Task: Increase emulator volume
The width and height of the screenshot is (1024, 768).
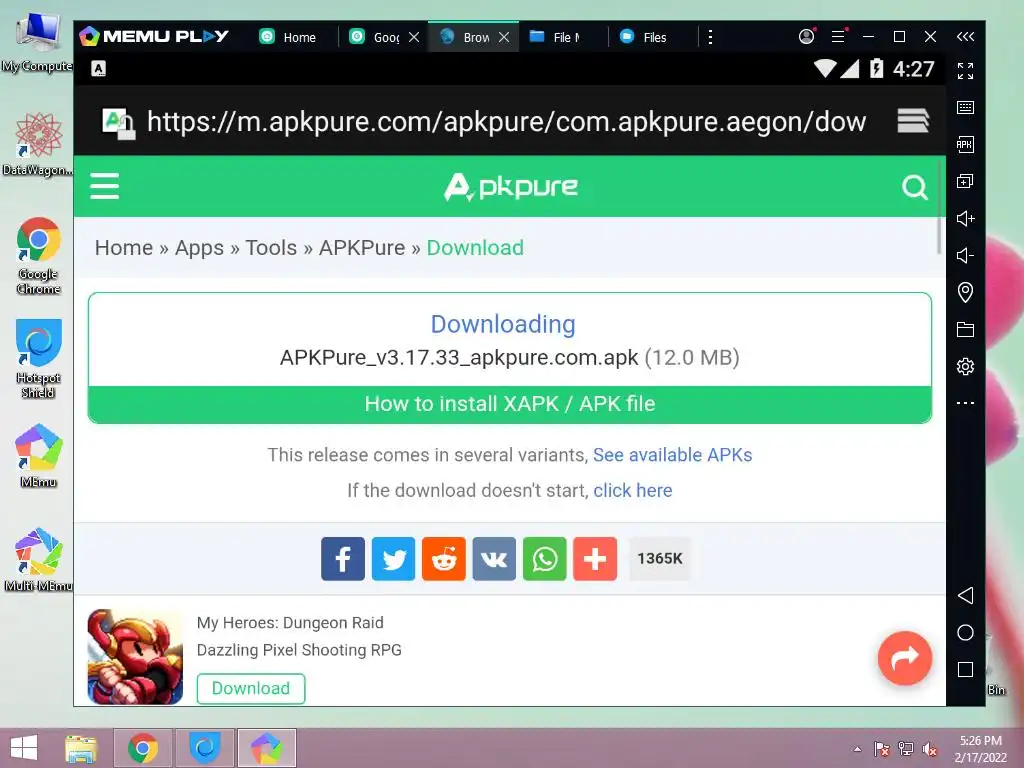Action: click(965, 218)
